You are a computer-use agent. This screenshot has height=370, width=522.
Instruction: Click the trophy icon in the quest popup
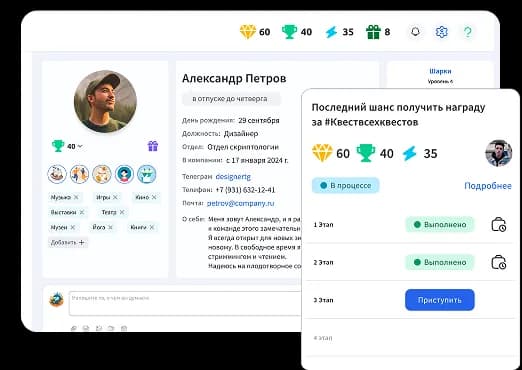click(366, 153)
